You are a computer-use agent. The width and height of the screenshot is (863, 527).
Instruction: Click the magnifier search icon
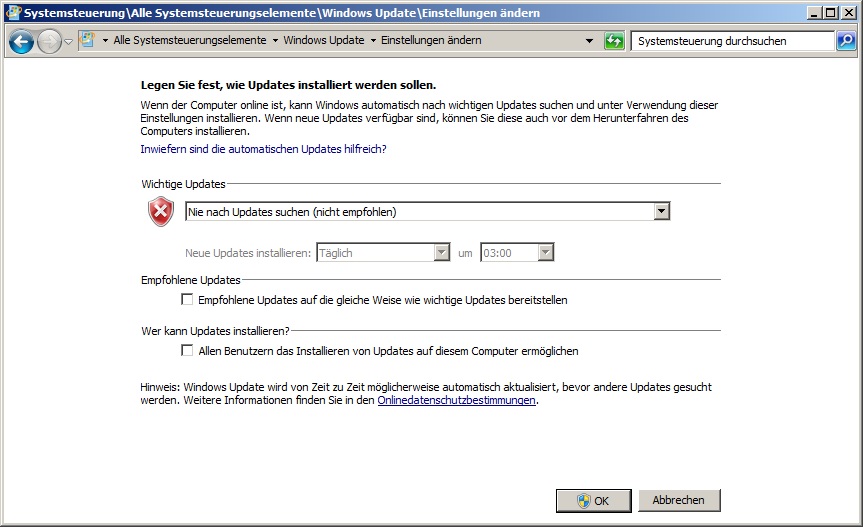[x=846, y=41]
